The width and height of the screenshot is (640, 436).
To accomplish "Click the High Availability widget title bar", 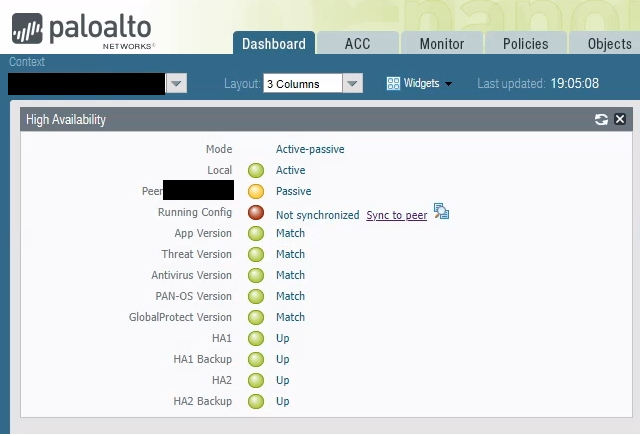I will [300, 120].
